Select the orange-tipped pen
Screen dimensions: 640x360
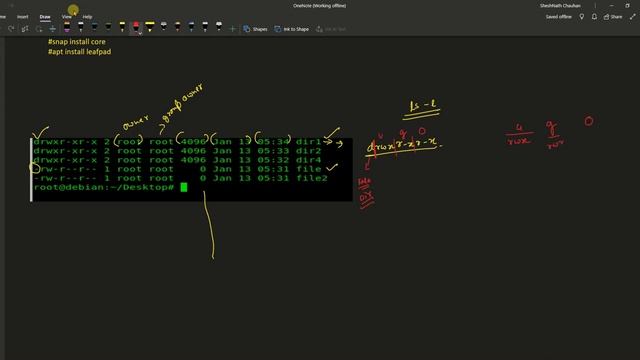click(178, 27)
